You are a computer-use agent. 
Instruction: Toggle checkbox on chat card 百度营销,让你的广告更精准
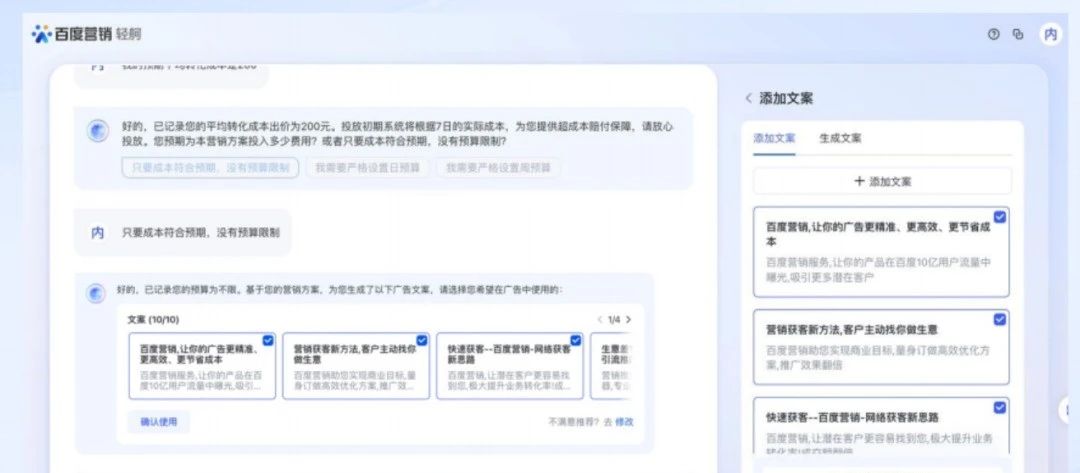click(268, 340)
